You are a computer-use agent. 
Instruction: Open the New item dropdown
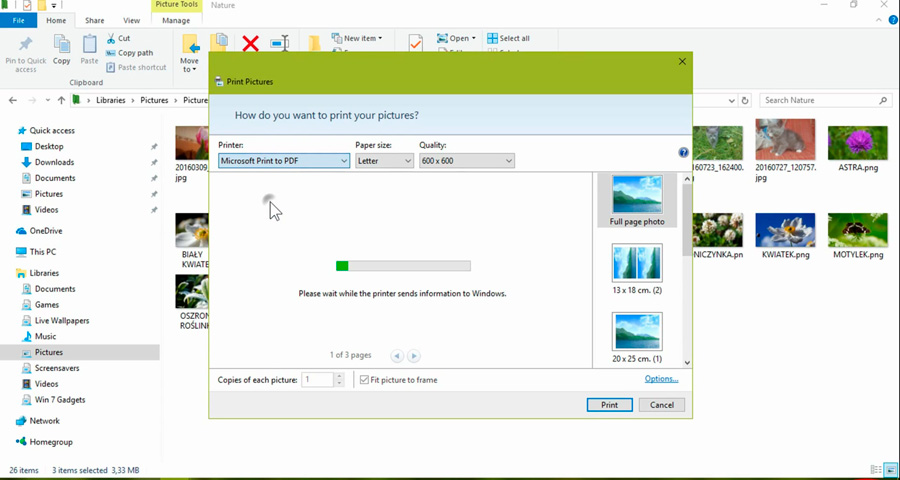(356, 38)
